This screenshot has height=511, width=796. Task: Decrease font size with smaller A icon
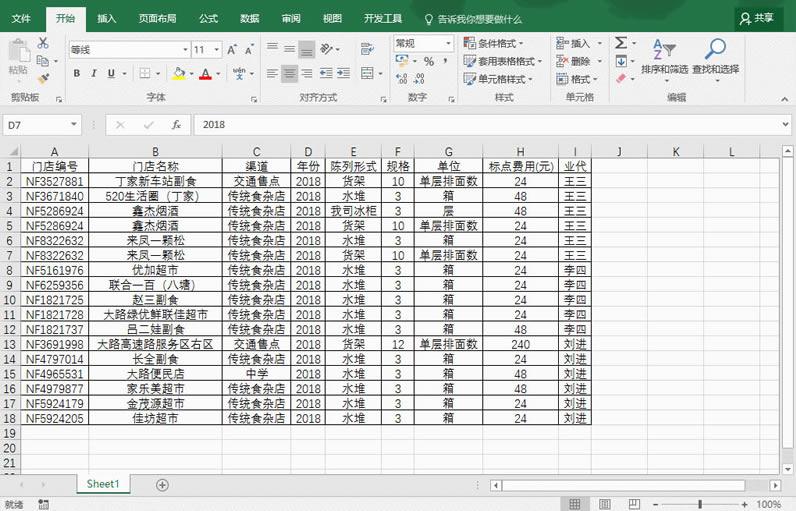[249, 50]
